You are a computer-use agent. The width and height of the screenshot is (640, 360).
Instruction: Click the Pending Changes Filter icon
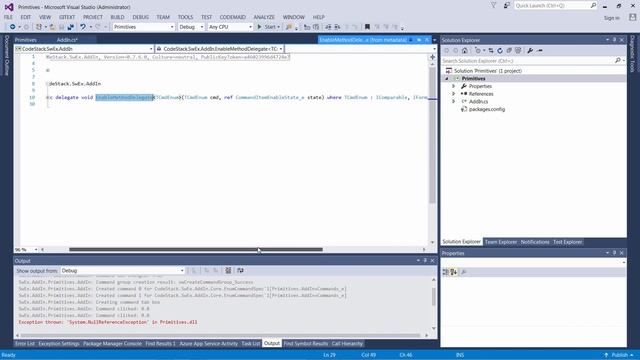(x=478, y=51)
